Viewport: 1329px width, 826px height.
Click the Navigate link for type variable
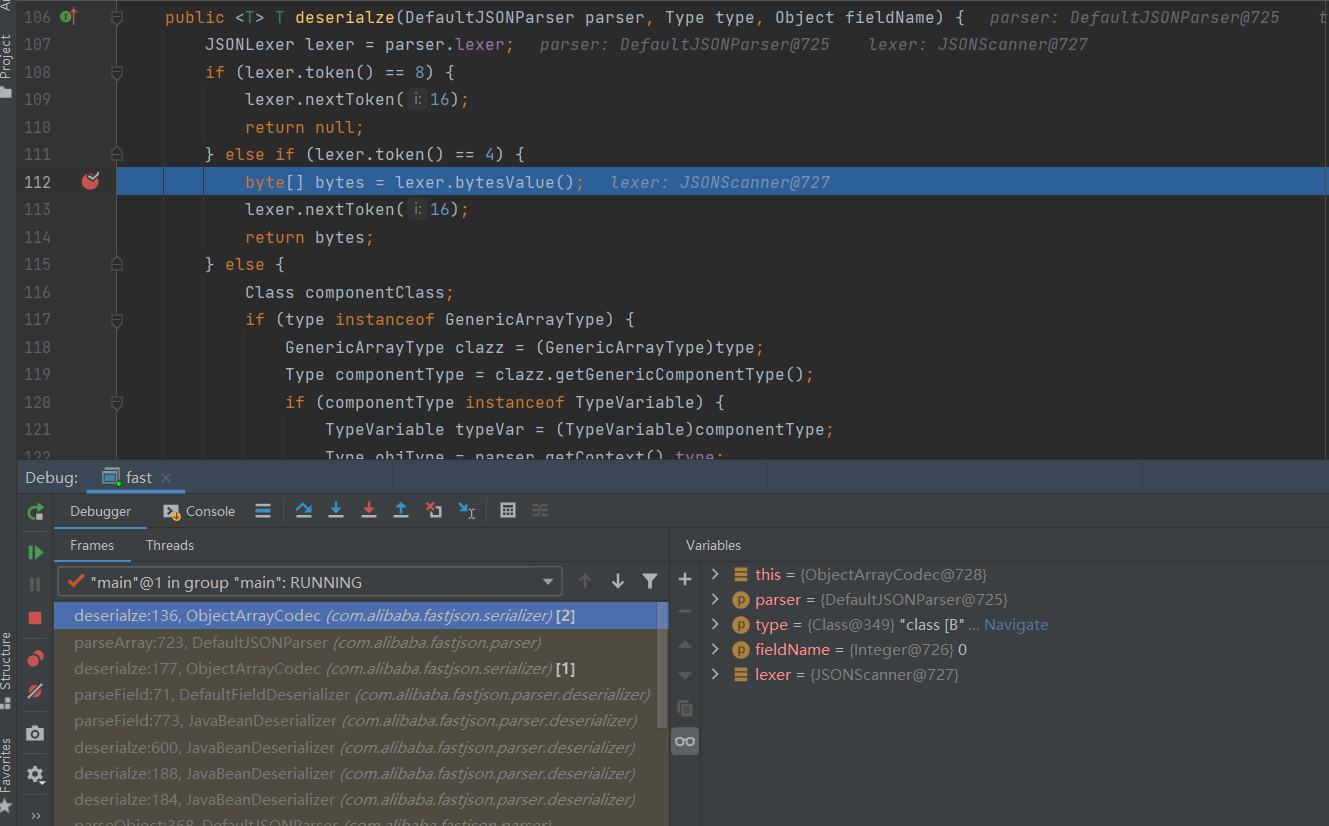pyautogui.click(x=1016, y=624)
